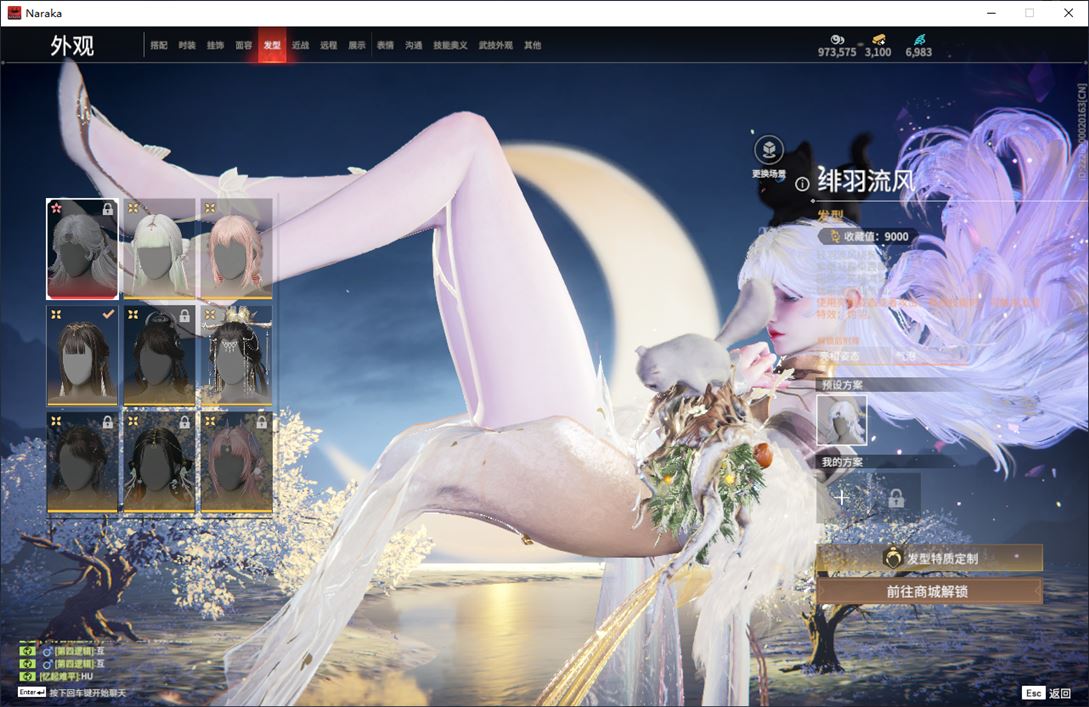Click the preset hairstyle thumbnail under 预设方案
Image resolution: width=1089 pixels, height=707 pixels.
[x=842, y=420]
